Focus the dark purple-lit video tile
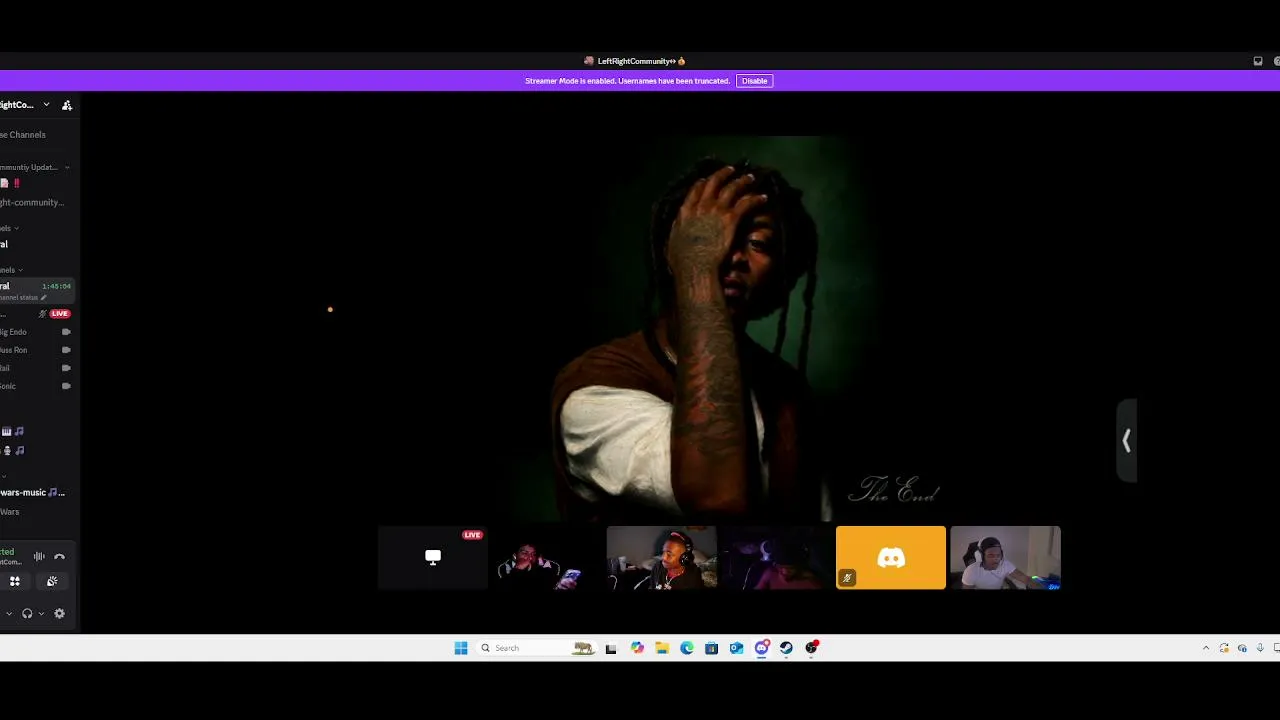This screenshot has height=720, width=1280. click(x=776, y=557)
